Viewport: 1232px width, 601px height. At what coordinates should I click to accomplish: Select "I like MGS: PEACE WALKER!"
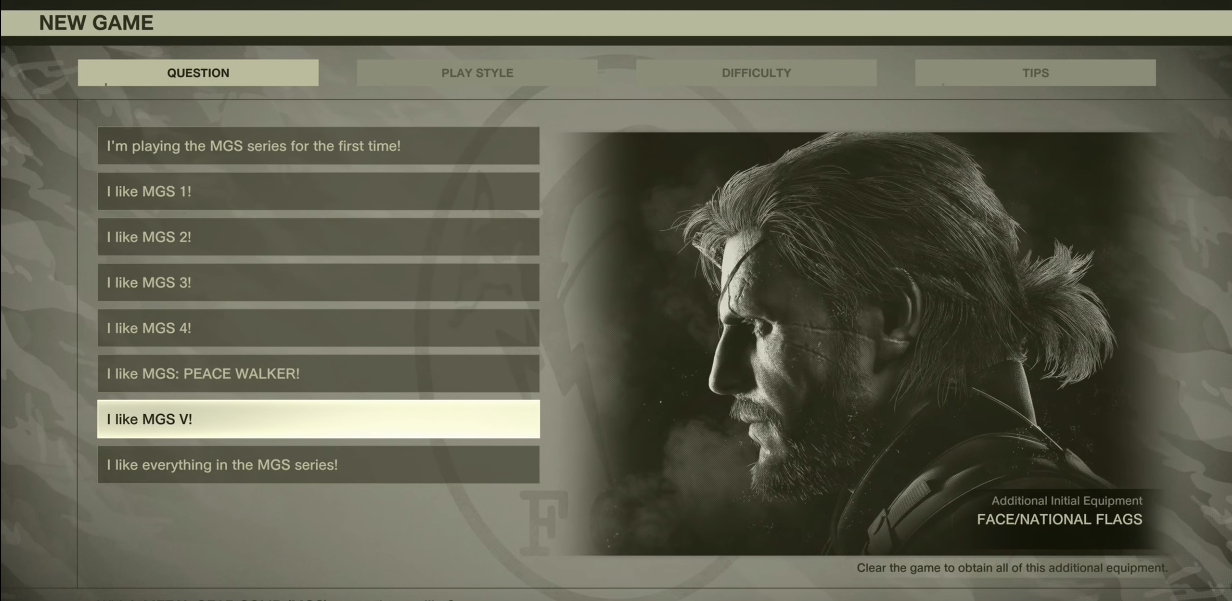pyautogui.click(x=318, y=373)
